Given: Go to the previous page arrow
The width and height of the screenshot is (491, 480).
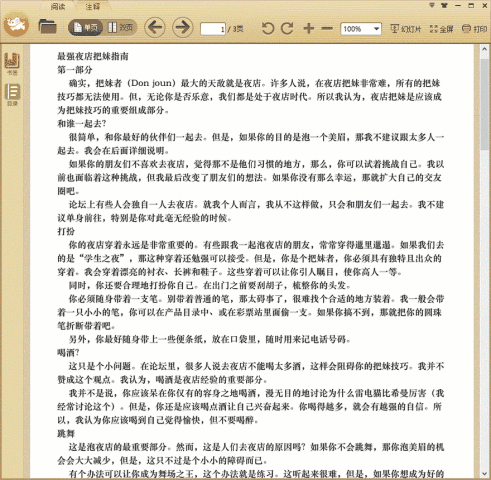Looking at the screenshot, I should [155, 27].
